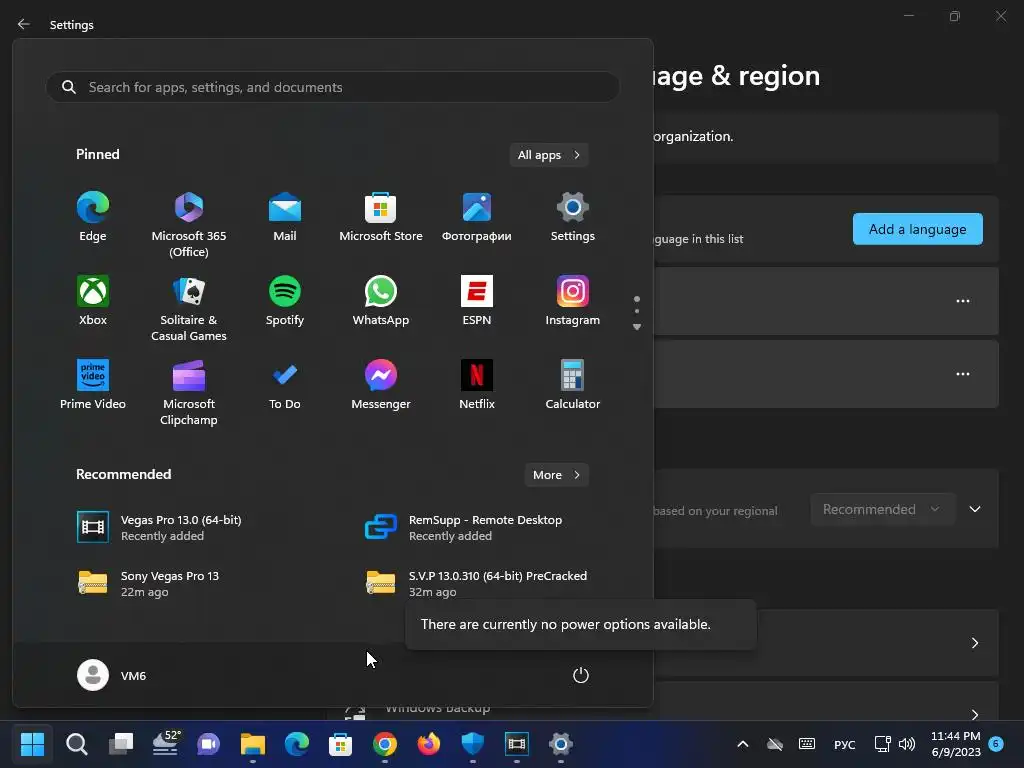Launch Microsoft 365 (Office) pinned app
Viewport: 1024px width, 768px height.
tap(189, 225)
